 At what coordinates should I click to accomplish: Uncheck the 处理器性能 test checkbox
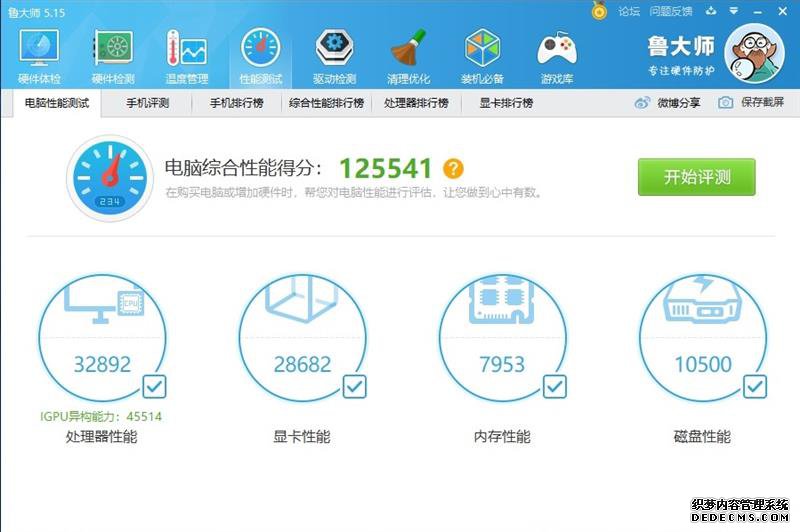tap(154, 387)
